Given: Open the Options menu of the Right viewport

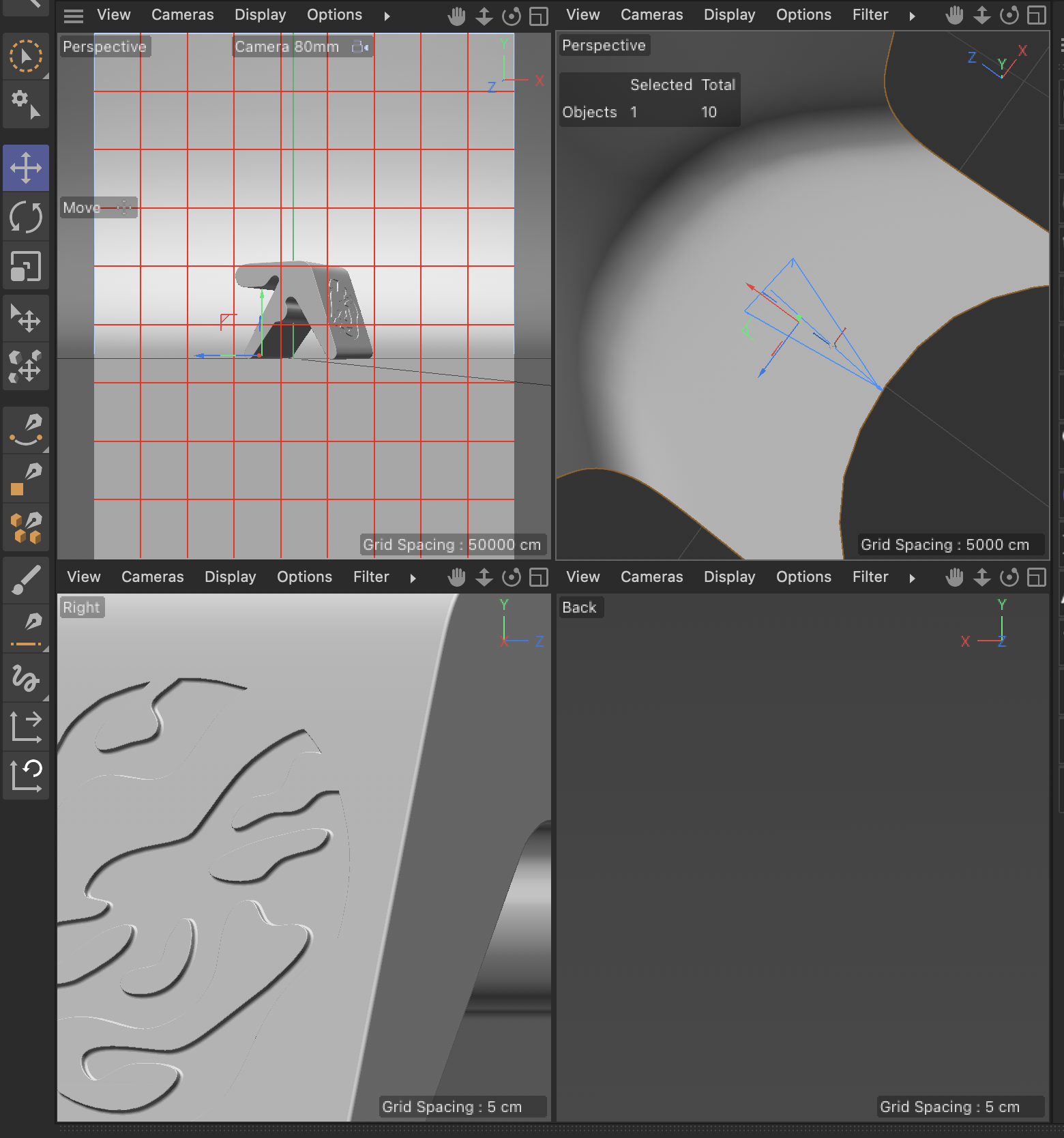Looking at the screenshot, I should 304,577.
